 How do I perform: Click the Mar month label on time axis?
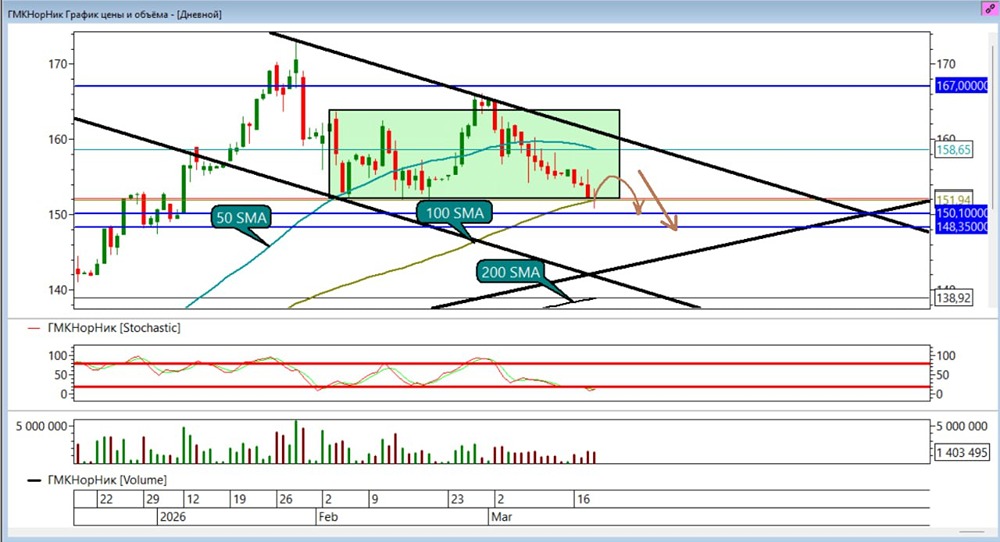tap(501, 516)
